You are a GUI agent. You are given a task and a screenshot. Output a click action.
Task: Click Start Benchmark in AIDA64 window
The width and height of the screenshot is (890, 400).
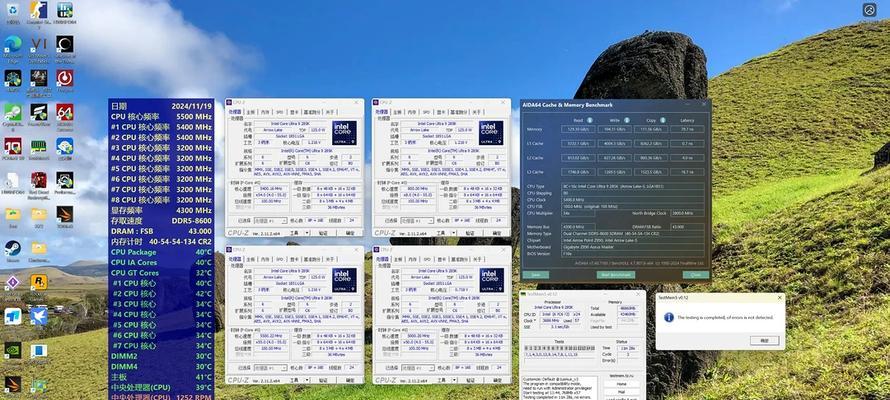616,275
